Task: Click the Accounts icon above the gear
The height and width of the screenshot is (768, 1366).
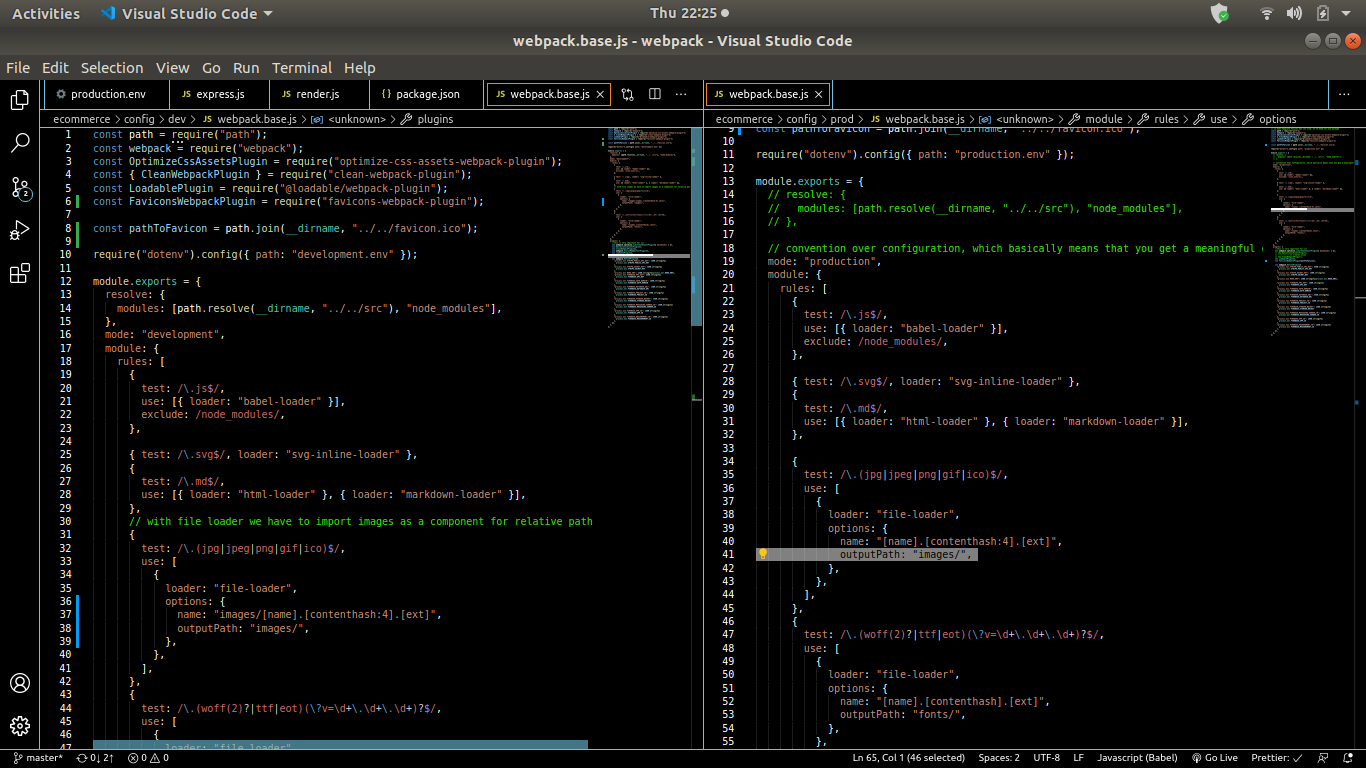Action: point(20,683)
